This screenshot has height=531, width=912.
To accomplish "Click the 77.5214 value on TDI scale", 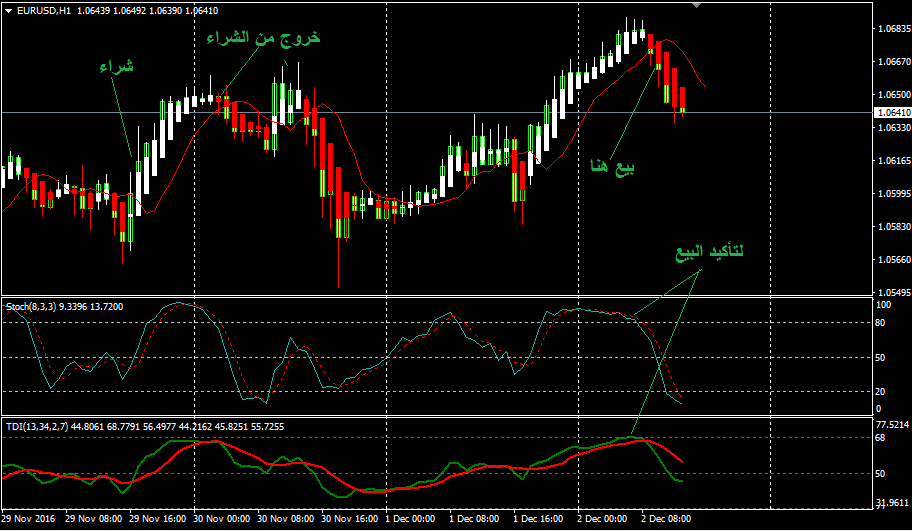I will click(892, 425).
